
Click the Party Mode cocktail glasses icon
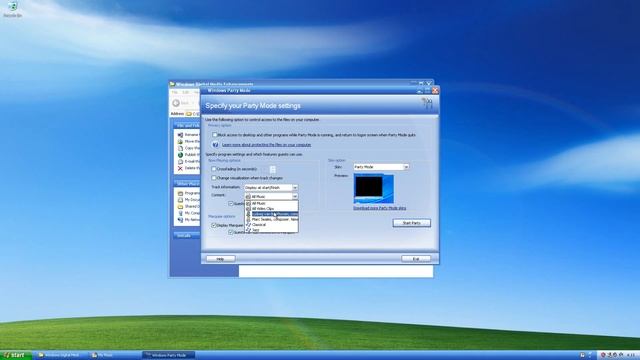click(427, 104)
